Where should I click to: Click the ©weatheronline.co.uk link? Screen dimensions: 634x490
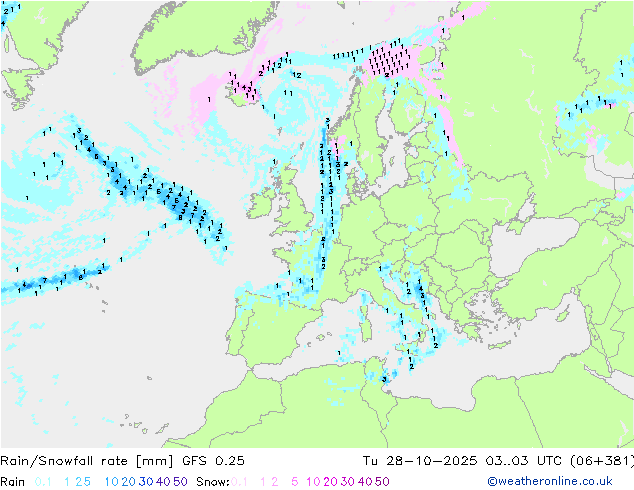point(550,481)
